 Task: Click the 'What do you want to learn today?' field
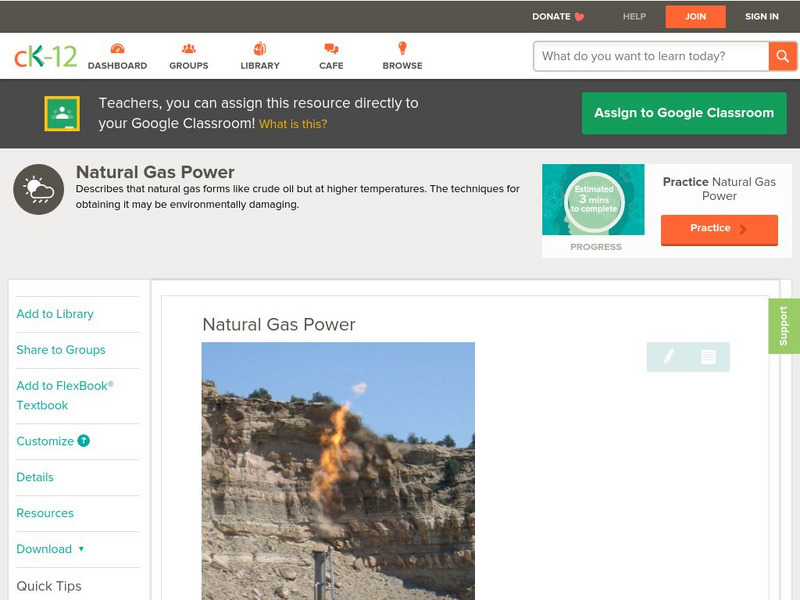tap(651, 56)
